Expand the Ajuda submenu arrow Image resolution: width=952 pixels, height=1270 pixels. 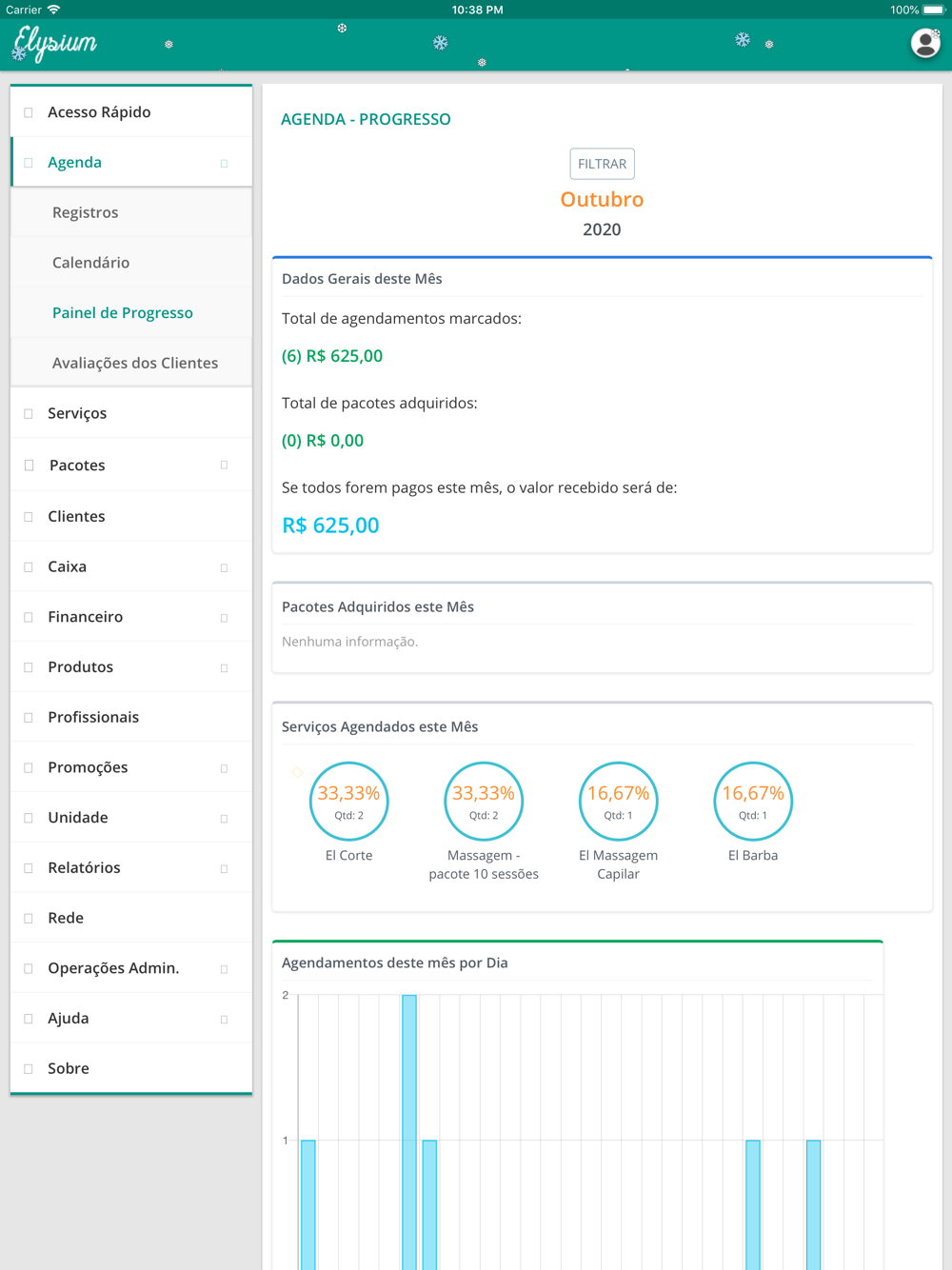tap(225, 1020)
